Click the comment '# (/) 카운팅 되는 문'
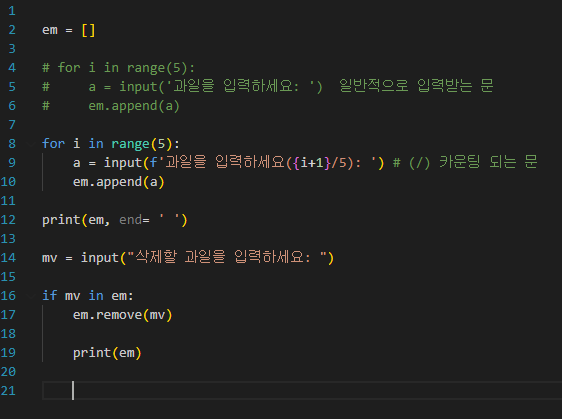This screenshot has width=562, height=419. 465,162
